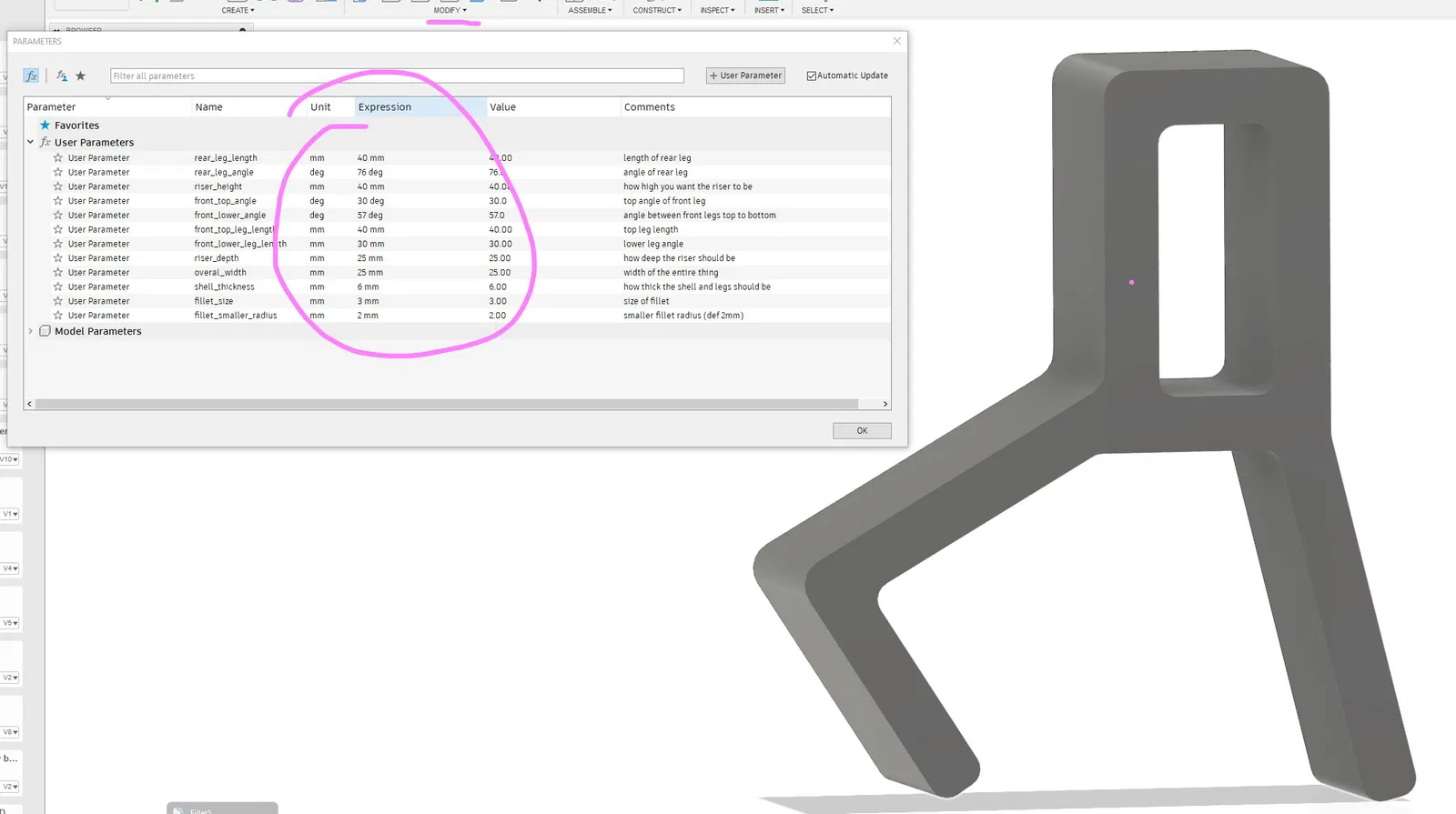
Task: Favorite the fillet_smaller_radius parameter star
Action: click(x=58, y=316)
